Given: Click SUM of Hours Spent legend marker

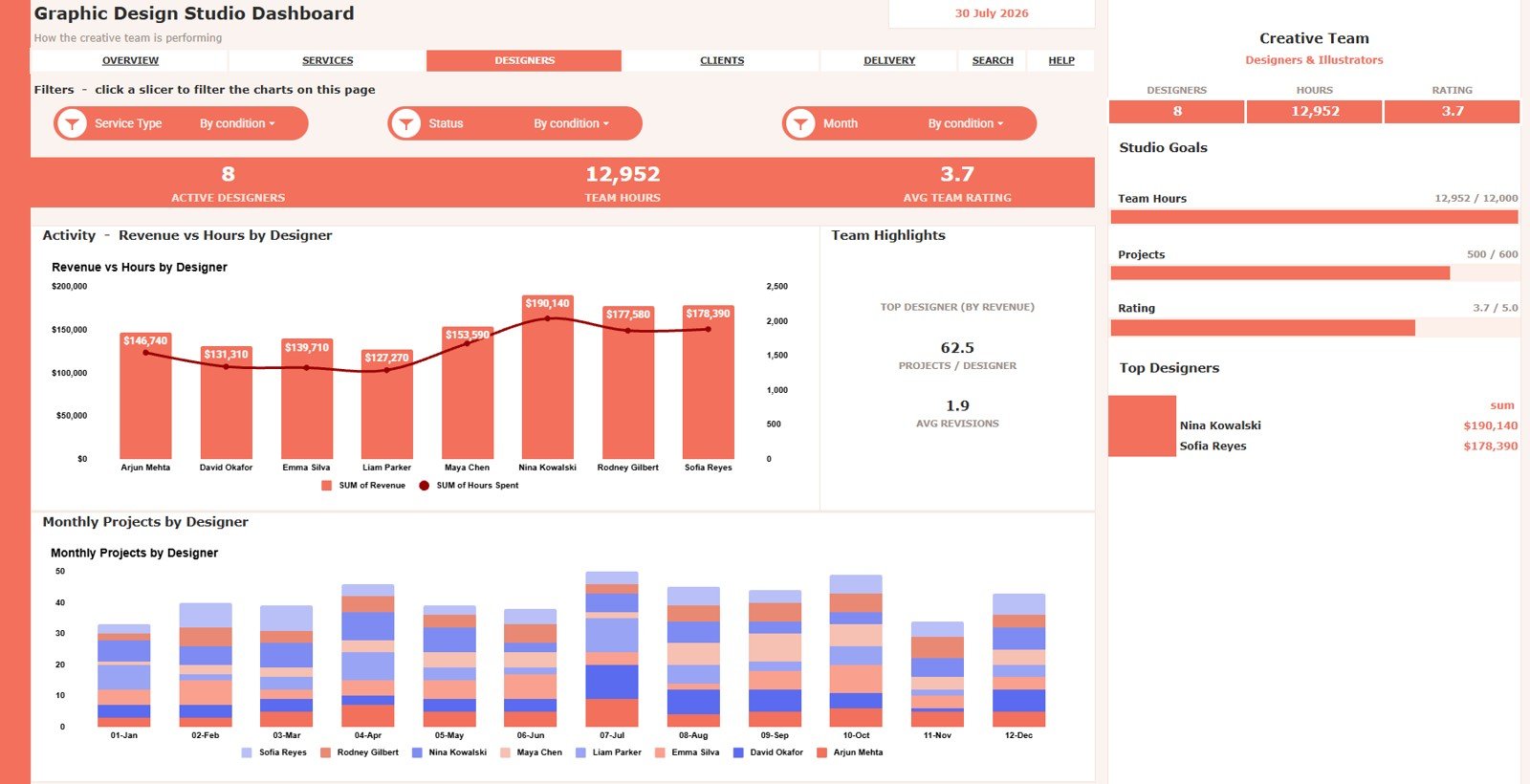Looking at the screenshot, I should coord(425,486).
